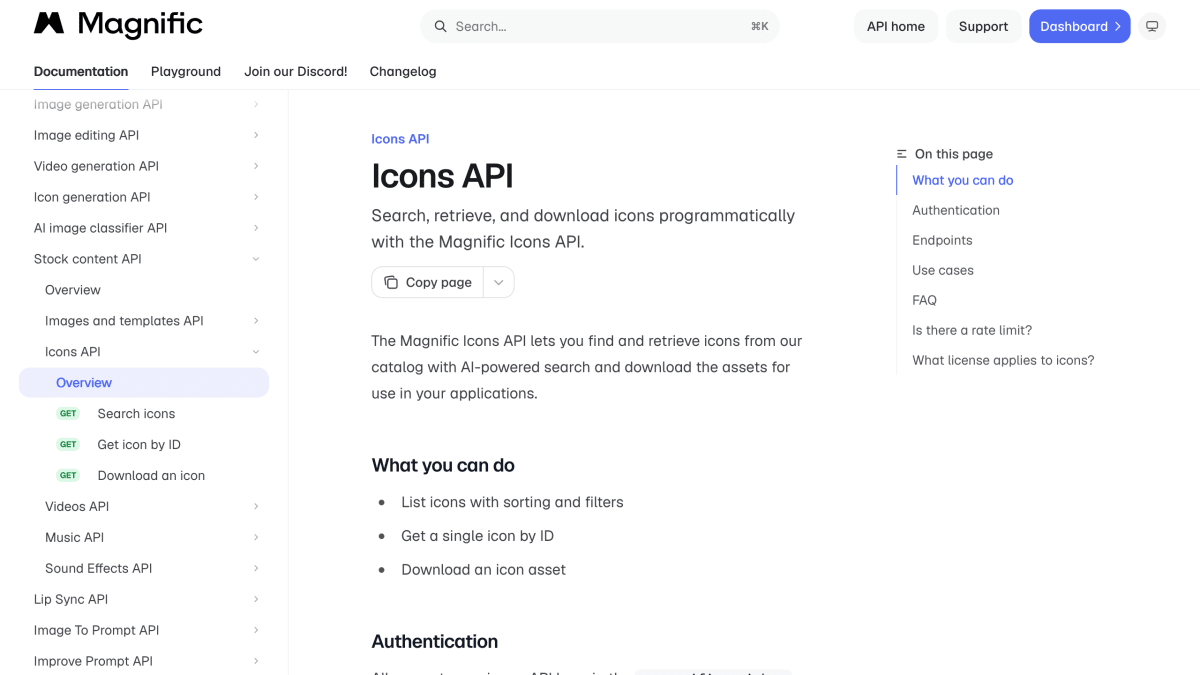Expand the AI image classifier API chevron
Viewport: 1200px width, 675px height.
pos(256,228)
